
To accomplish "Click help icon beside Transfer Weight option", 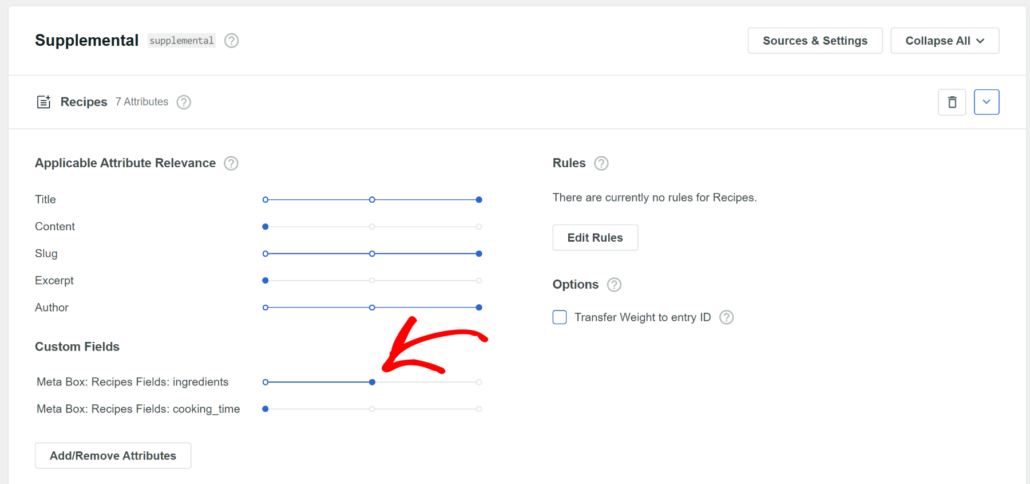I will tap(726, 318).
